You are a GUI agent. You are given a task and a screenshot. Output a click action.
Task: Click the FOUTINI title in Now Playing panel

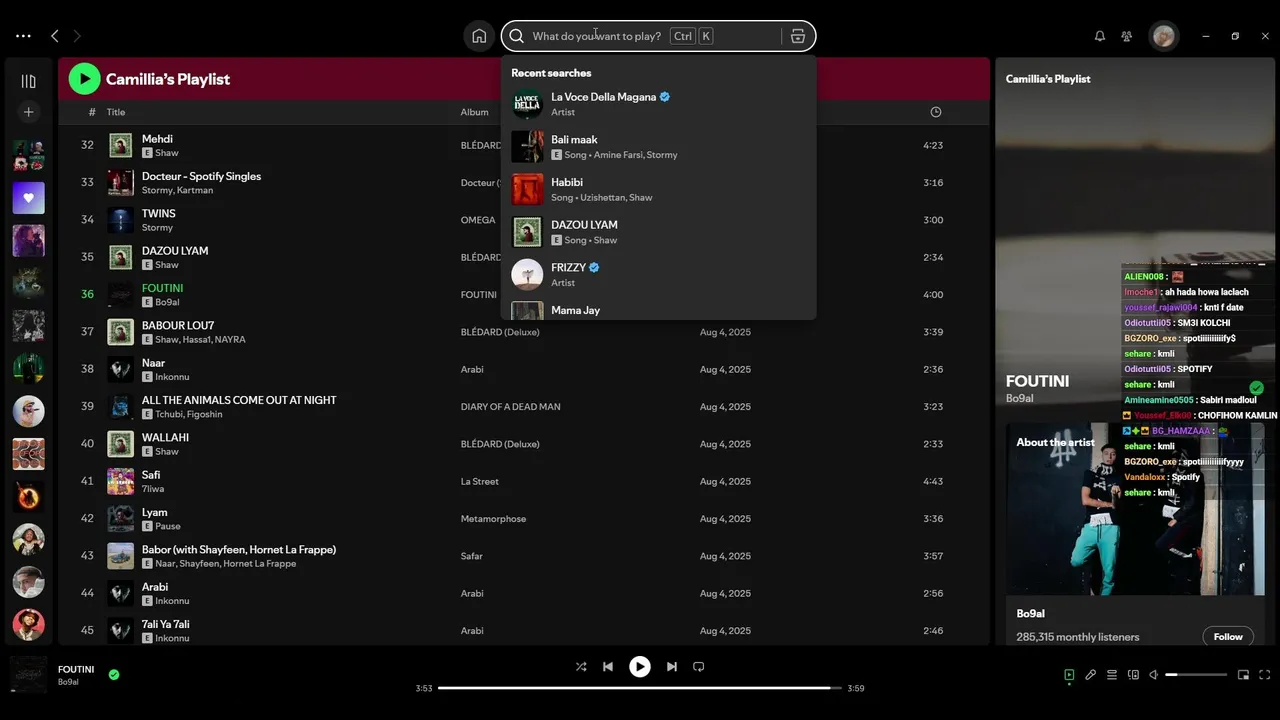coord(1037,381)
